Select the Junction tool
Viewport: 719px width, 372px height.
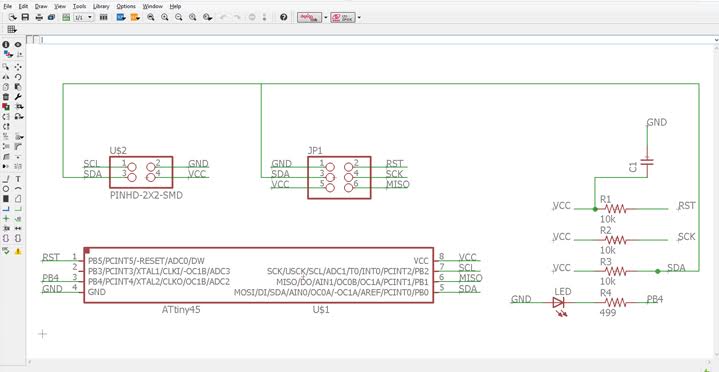point(6,218)
